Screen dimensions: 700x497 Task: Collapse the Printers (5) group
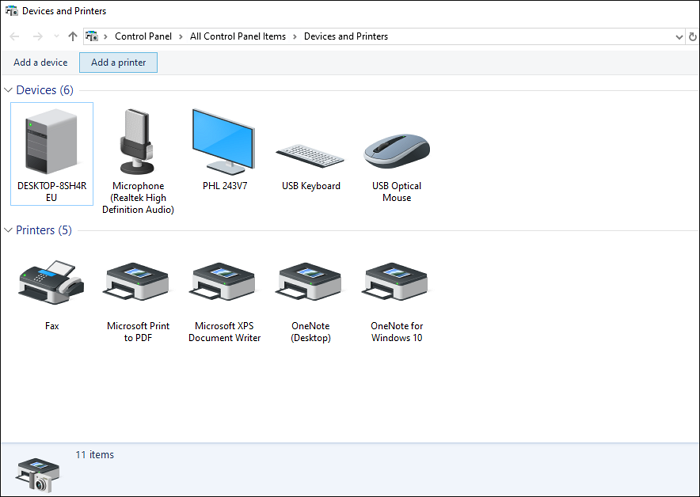coord(9,231)
